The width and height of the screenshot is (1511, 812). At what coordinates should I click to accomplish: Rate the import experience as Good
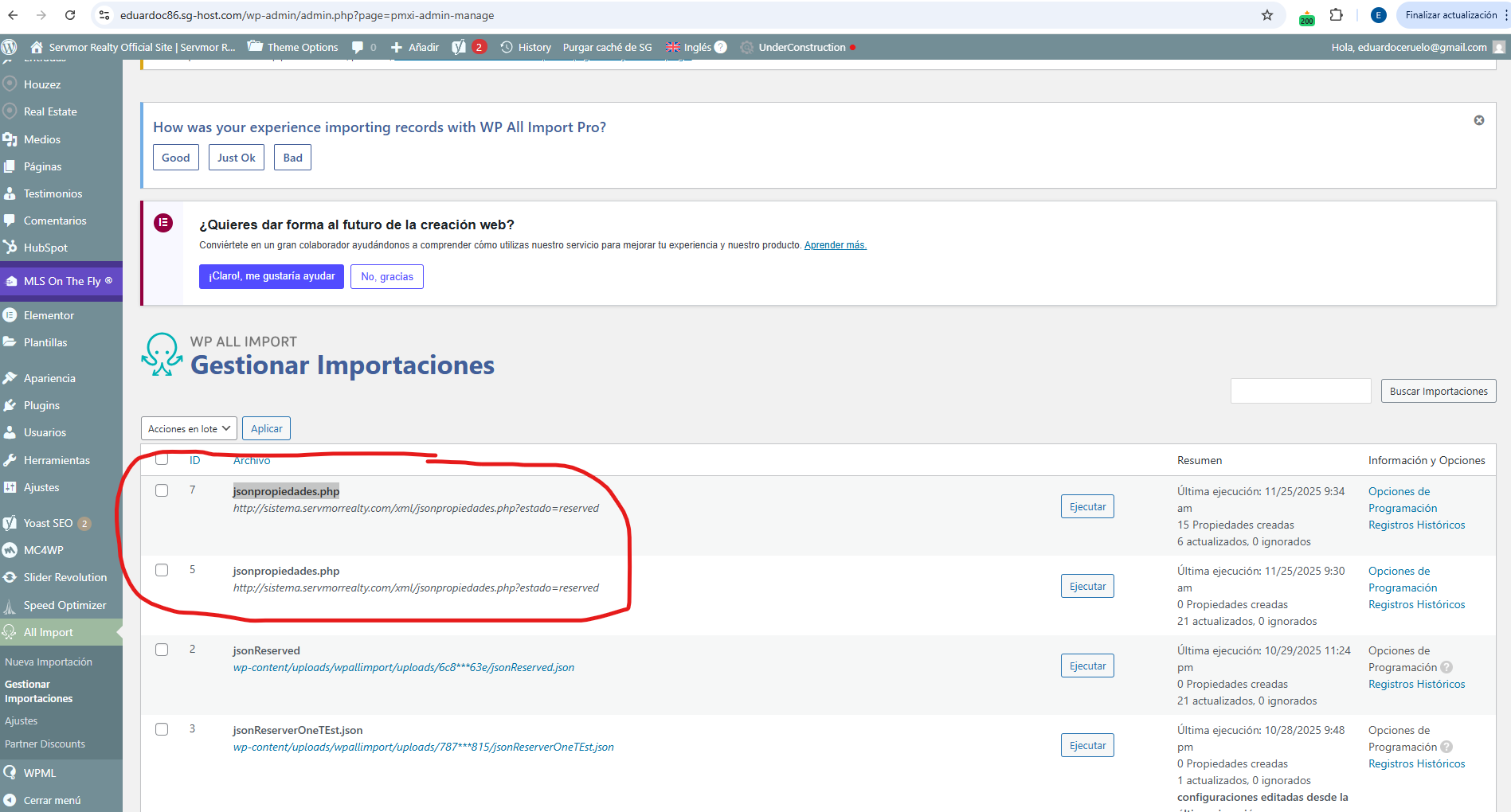pyautogui.click(x=176, y=158)
